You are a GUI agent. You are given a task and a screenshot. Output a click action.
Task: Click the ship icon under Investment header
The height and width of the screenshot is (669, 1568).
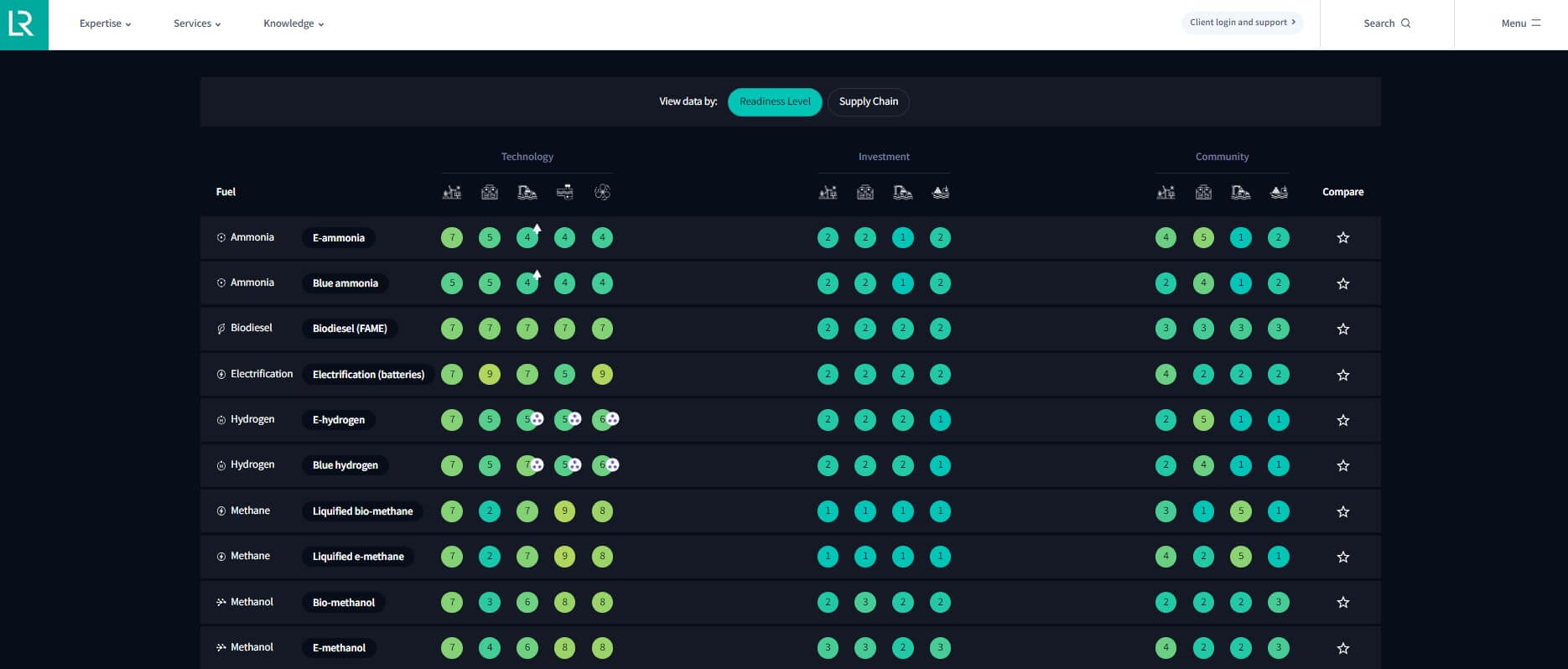(x=940, y=193)
